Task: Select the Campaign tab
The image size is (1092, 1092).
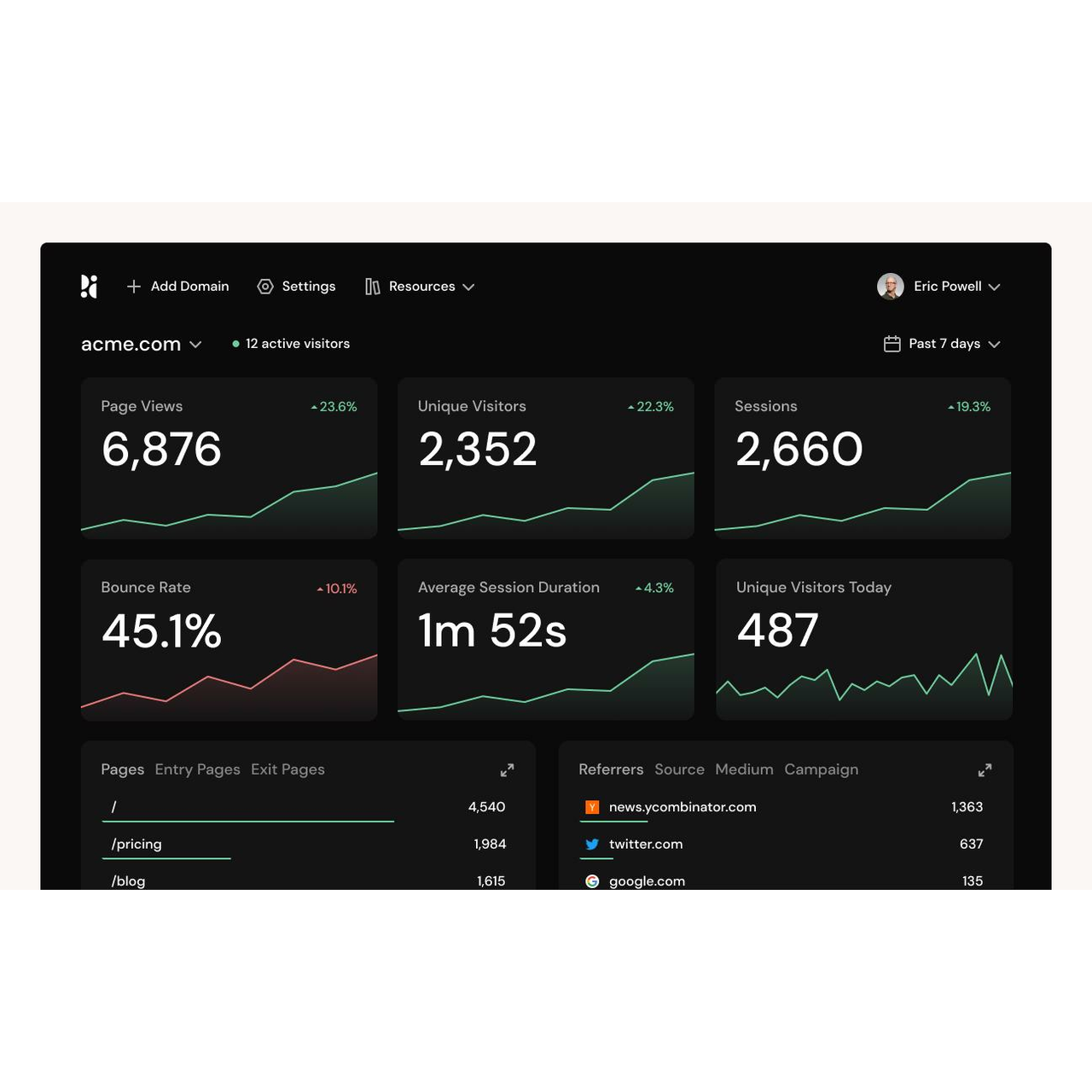Action: 821,770
